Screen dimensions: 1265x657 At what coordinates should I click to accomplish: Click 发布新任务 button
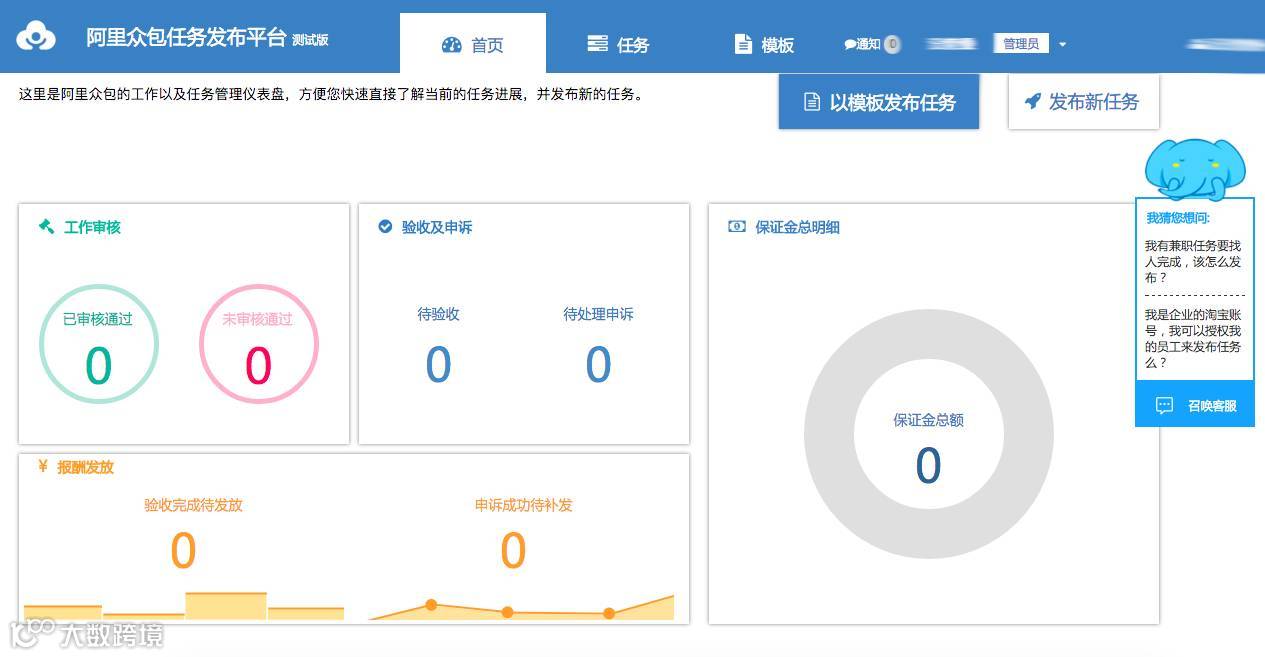(x=1083, y=102)
